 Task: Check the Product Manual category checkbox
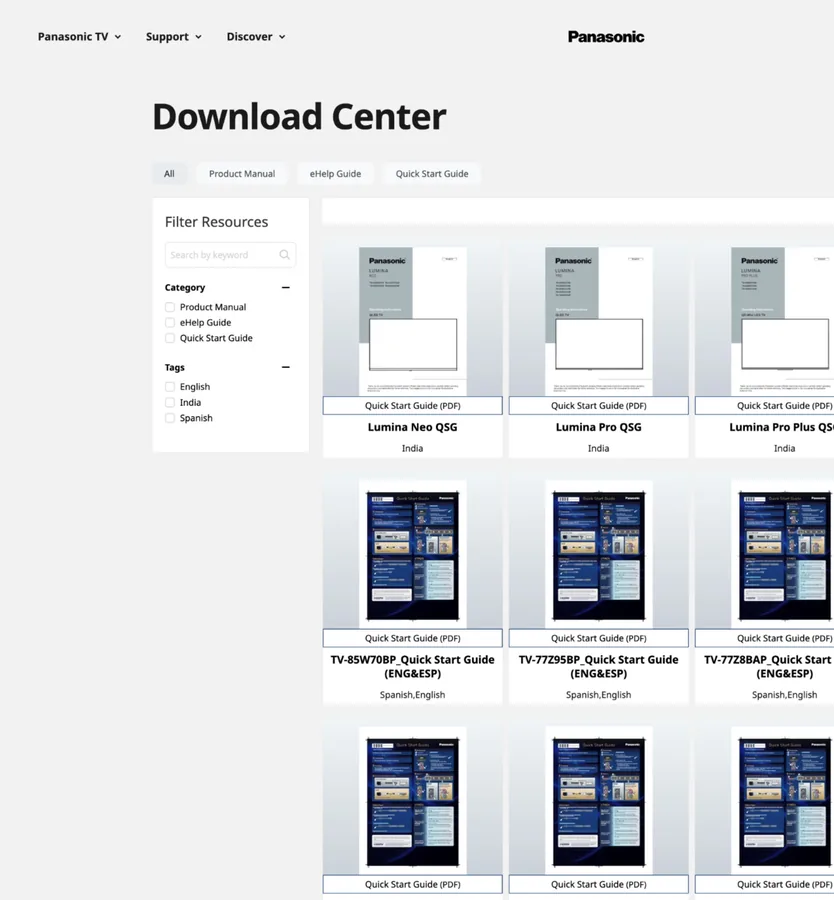point(170,307)
